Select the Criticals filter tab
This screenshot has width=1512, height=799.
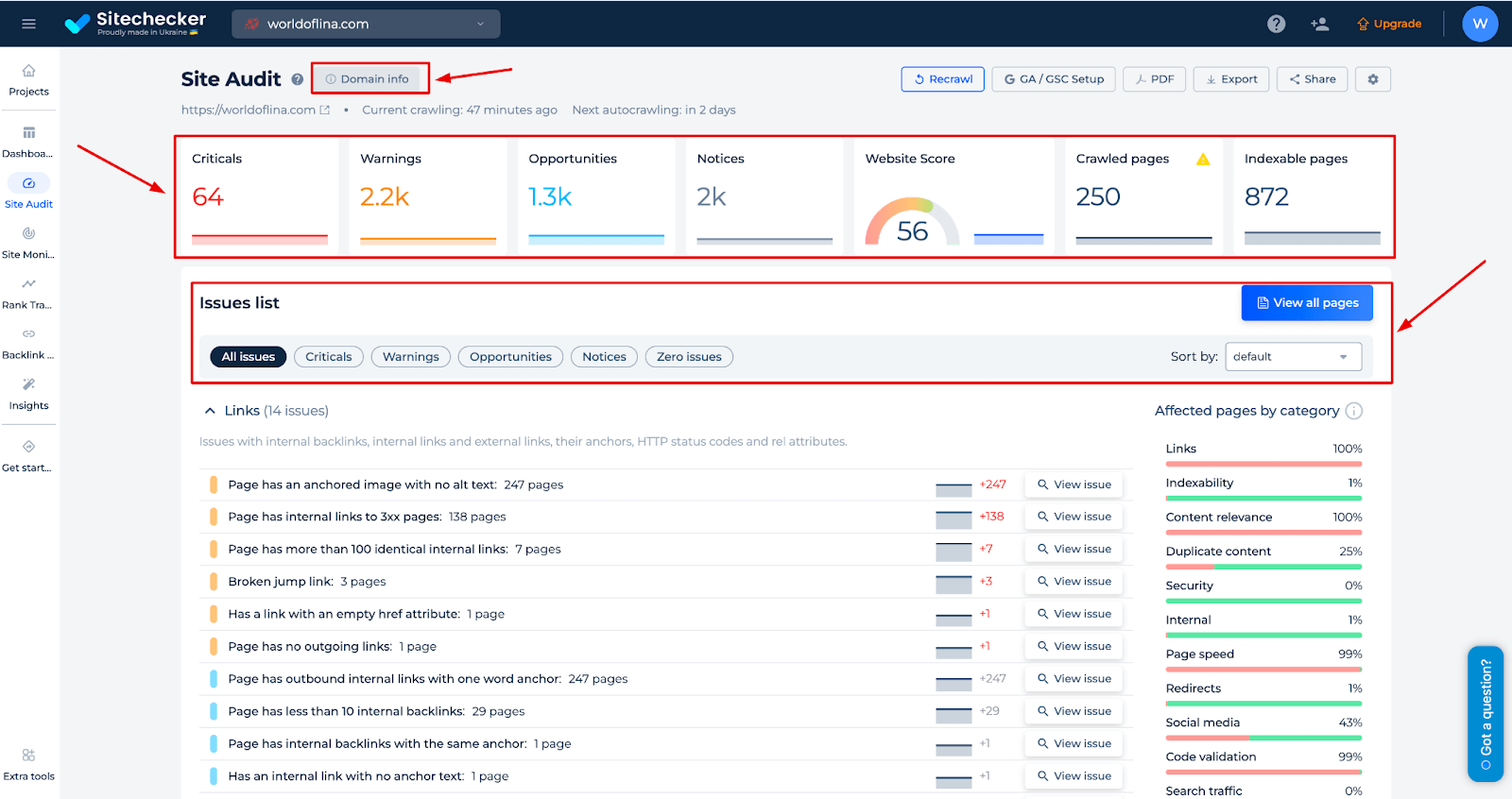329,356
